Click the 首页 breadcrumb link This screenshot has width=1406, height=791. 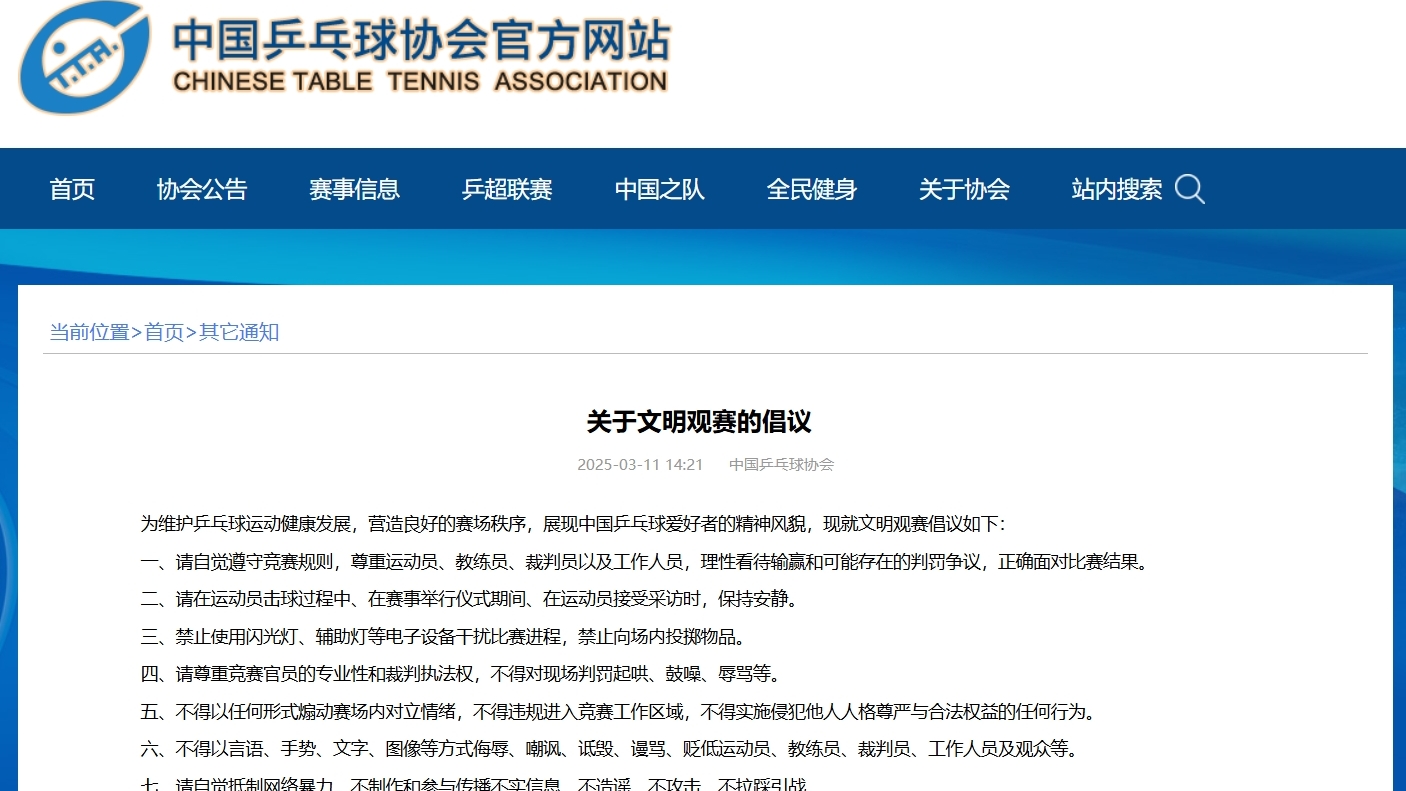click(164, 332)
